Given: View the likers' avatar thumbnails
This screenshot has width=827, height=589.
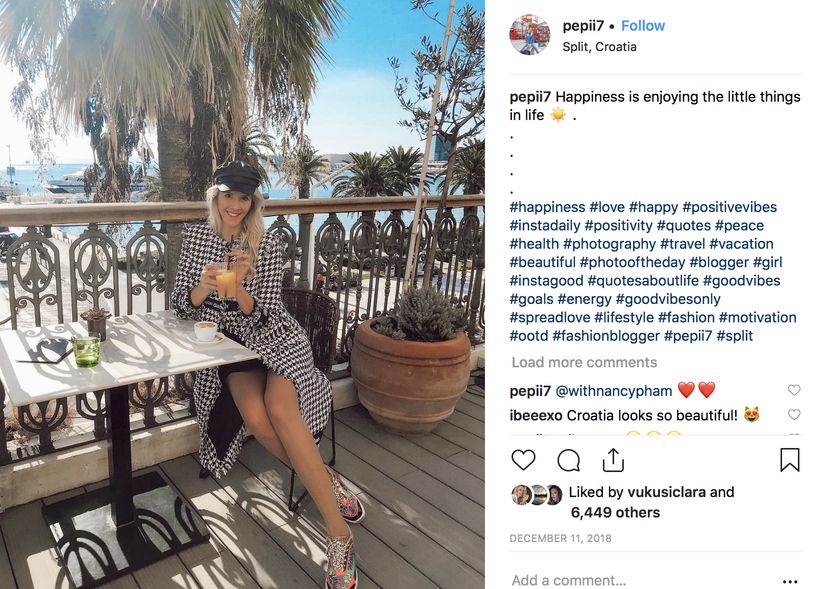Looking at the screenshot, I should [x=536, y=495].
